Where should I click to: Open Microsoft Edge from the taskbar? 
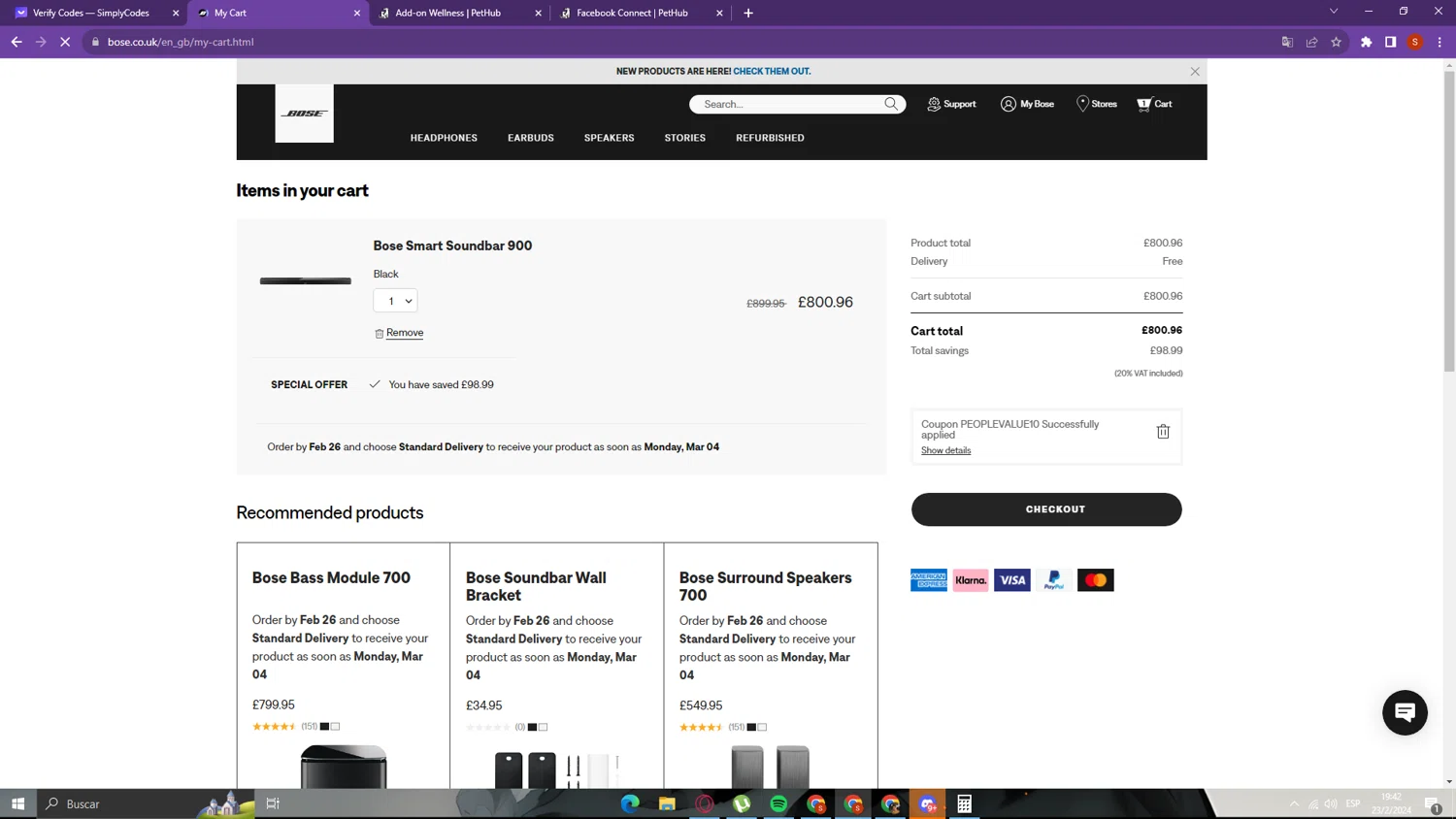[630, 803]
